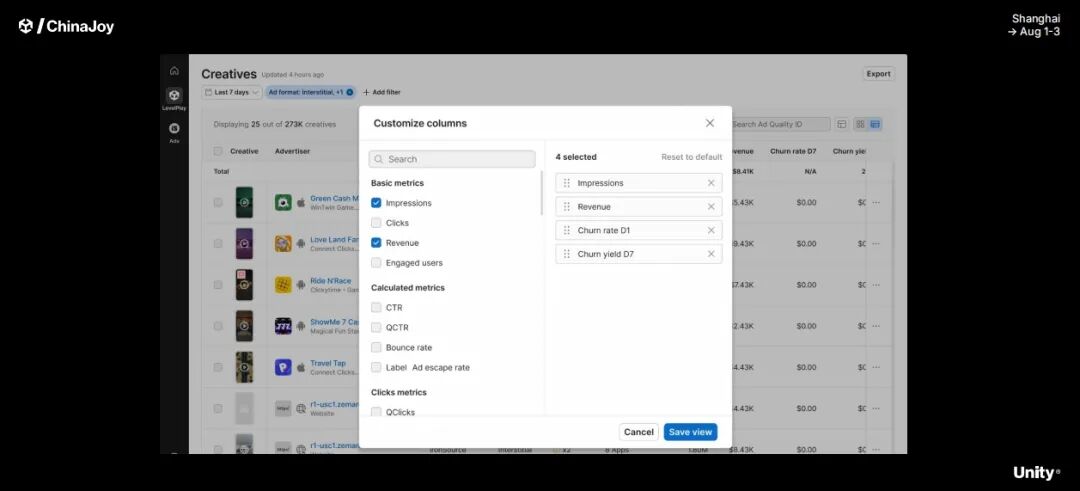Screen dimensions: 1080x491
Task: Click the Creative column header
Action: 244,152
